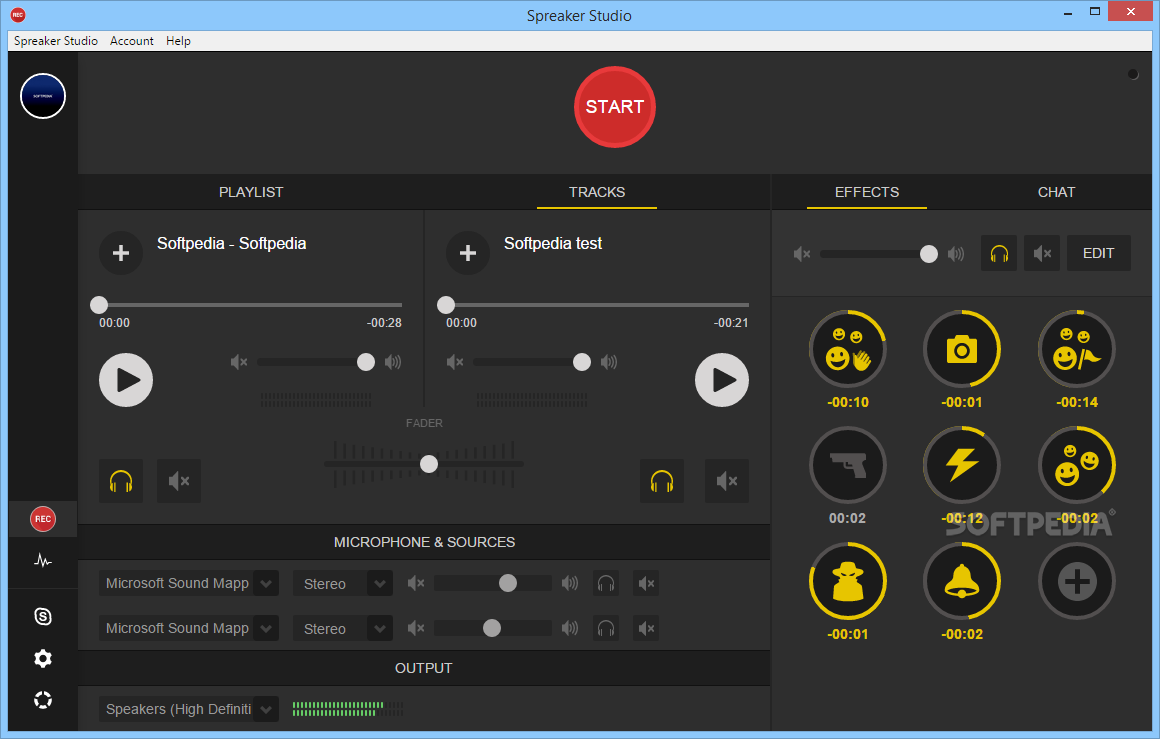Click max volume icon of first microphone source
This screenshot has height=739, width=1160.
(570, 583)
